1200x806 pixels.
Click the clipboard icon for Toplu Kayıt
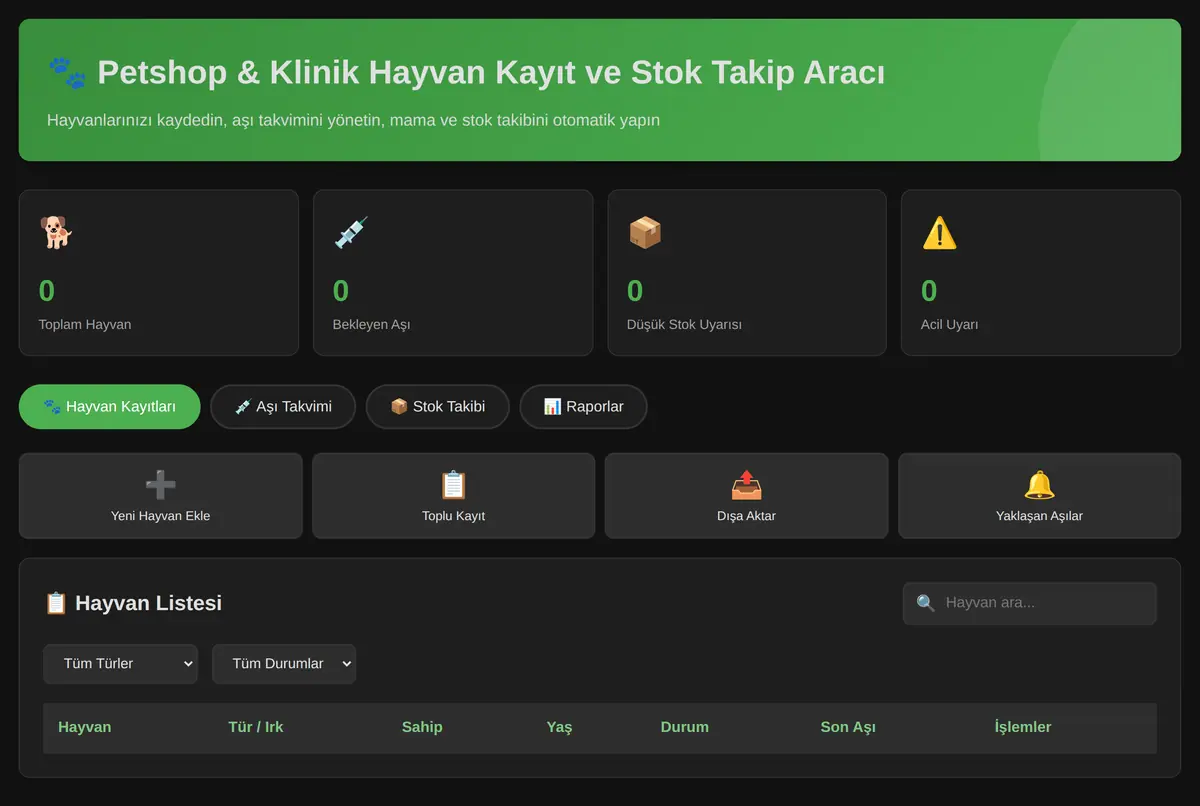coord(453,485)
